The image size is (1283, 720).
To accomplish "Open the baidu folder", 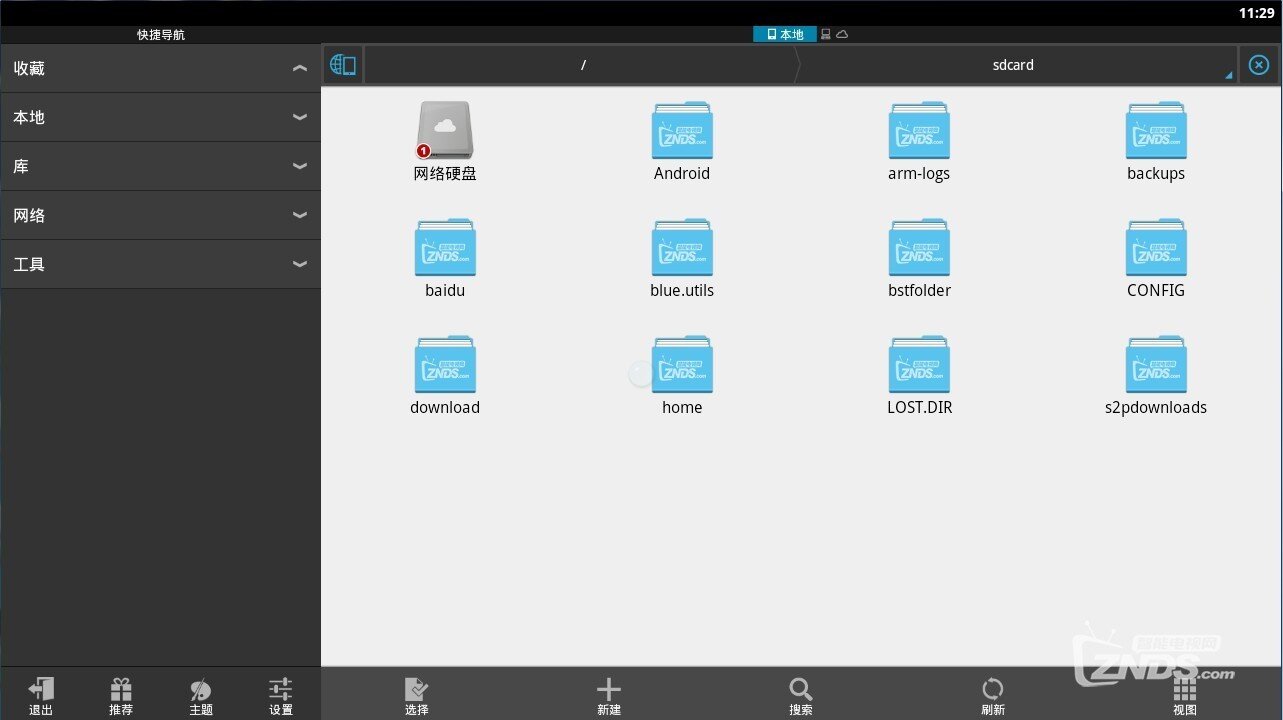I will pos(445,247).
